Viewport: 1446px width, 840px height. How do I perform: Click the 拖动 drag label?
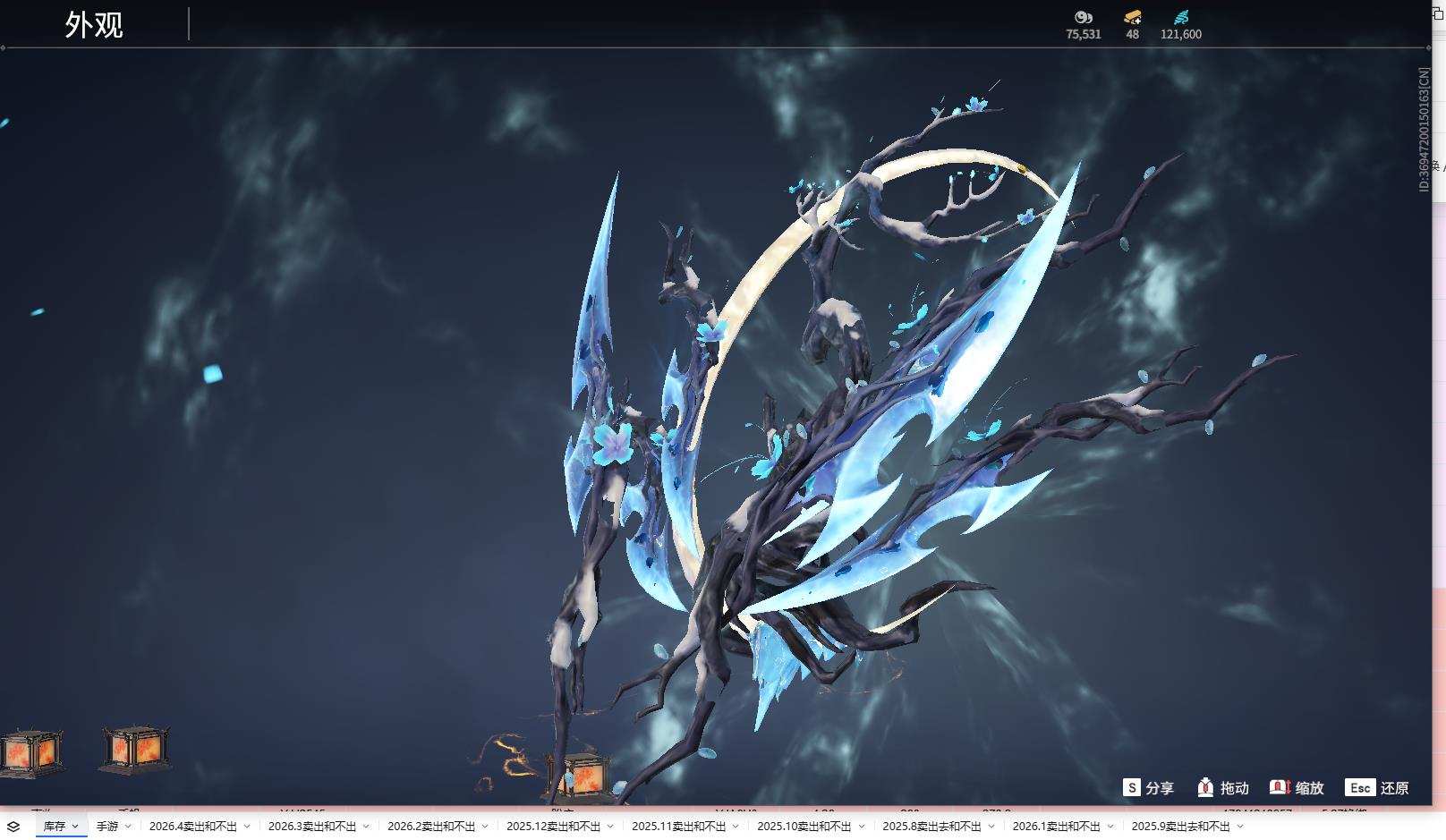click(x=1235, y=788)
